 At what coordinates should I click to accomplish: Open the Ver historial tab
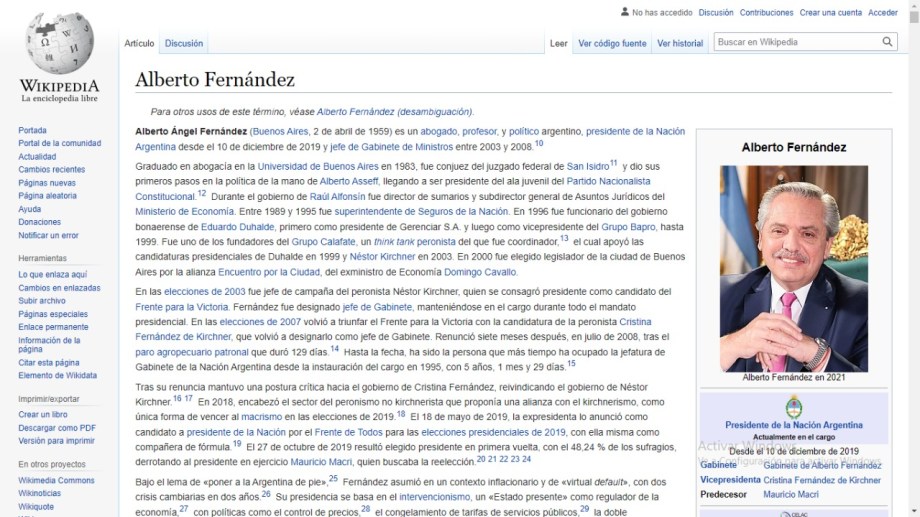679,43
